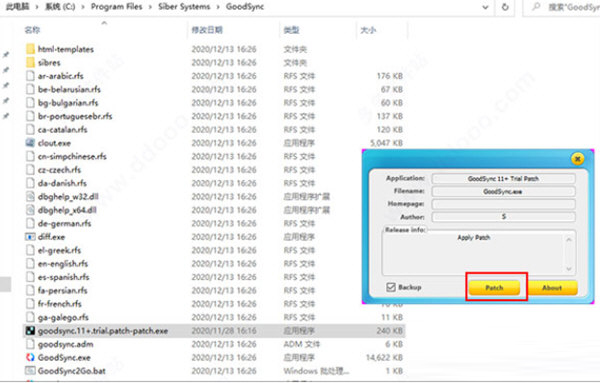
Task: Click the diff.exe application icon
Action: click(x=30, y=237)
